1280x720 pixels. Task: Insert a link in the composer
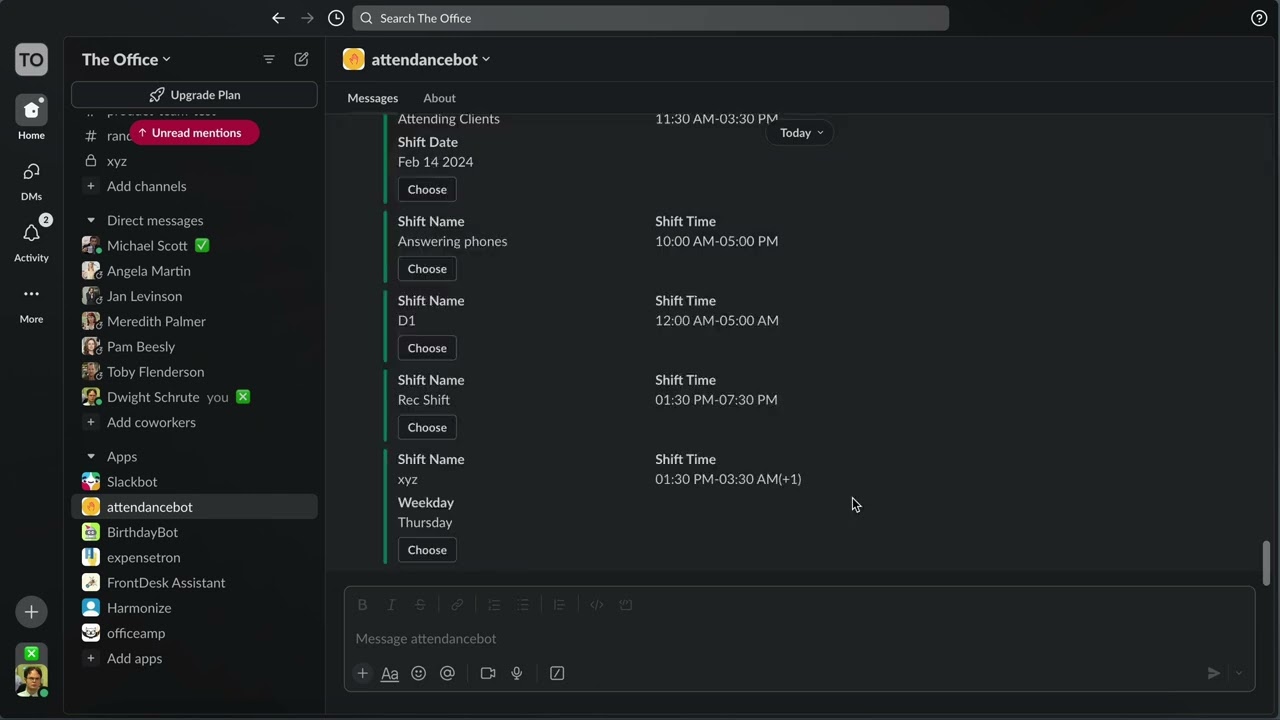(457, 604)
